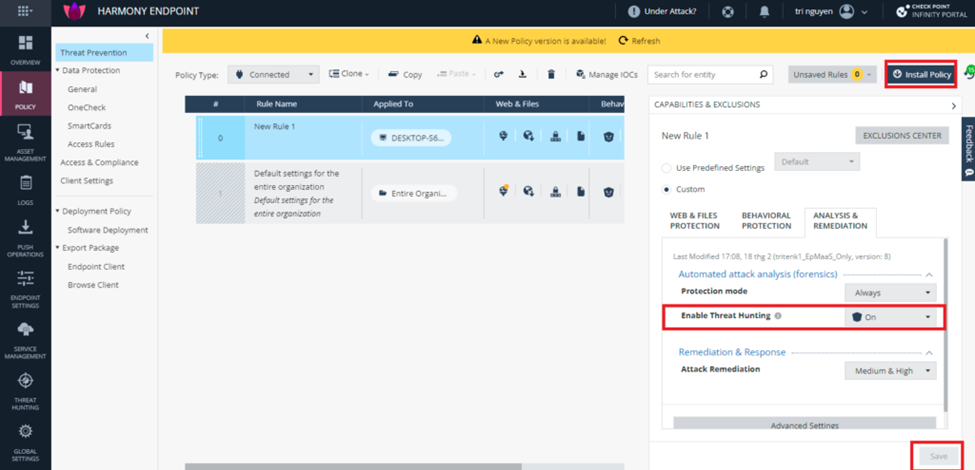
Task: Click the Copy toolbar button
Action: (405, 75)
